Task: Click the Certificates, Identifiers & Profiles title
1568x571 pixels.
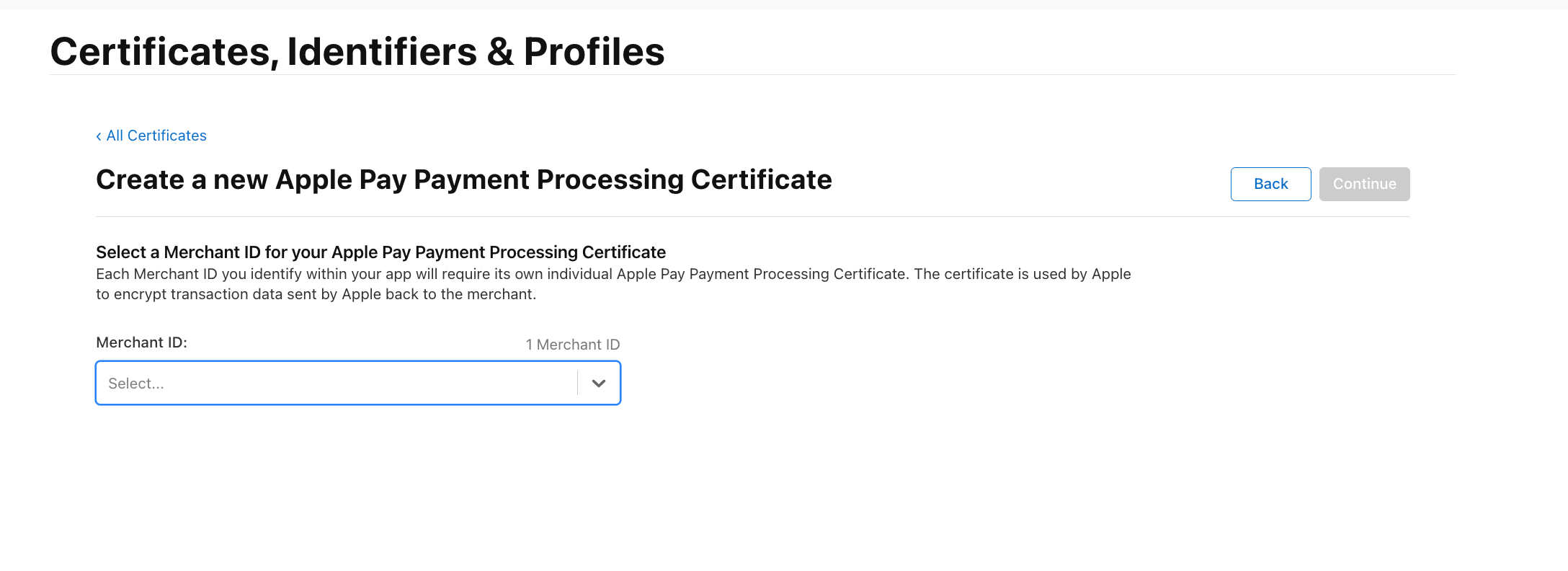Action: [357, 52]
